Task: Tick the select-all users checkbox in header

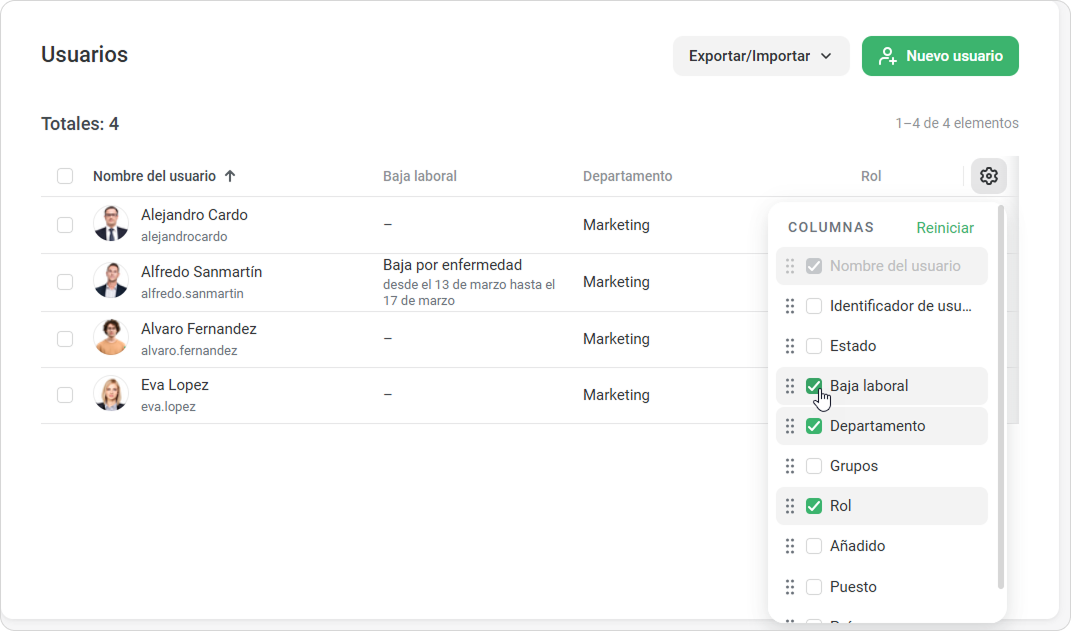Action: 65,176
